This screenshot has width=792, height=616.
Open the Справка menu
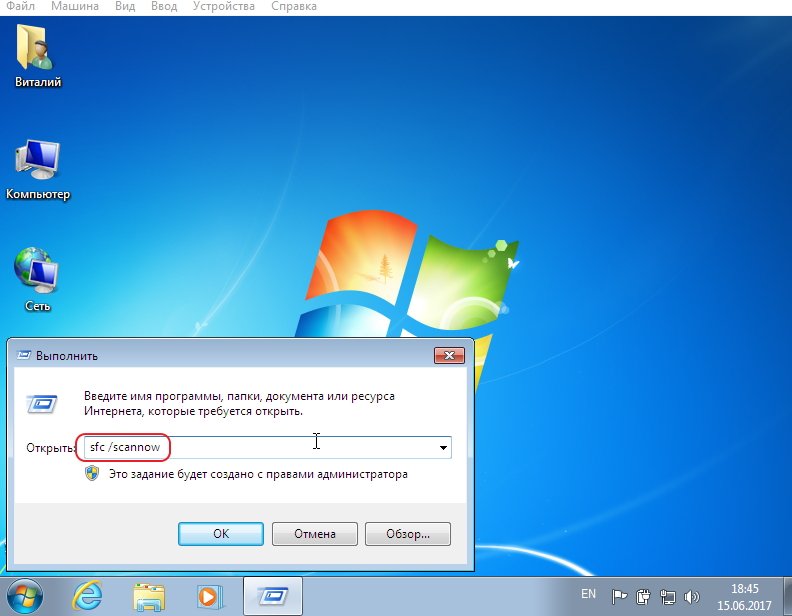[x=294, y=7]
